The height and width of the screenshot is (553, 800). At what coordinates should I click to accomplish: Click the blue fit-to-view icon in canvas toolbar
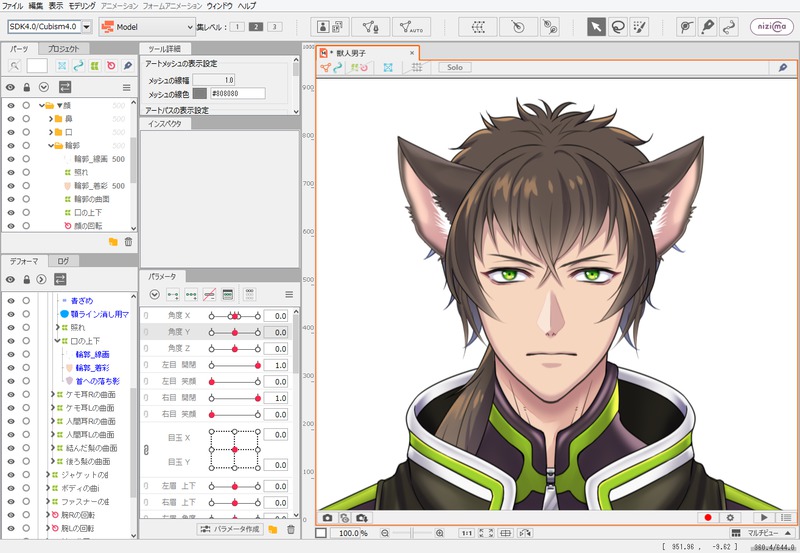point(388,67)
